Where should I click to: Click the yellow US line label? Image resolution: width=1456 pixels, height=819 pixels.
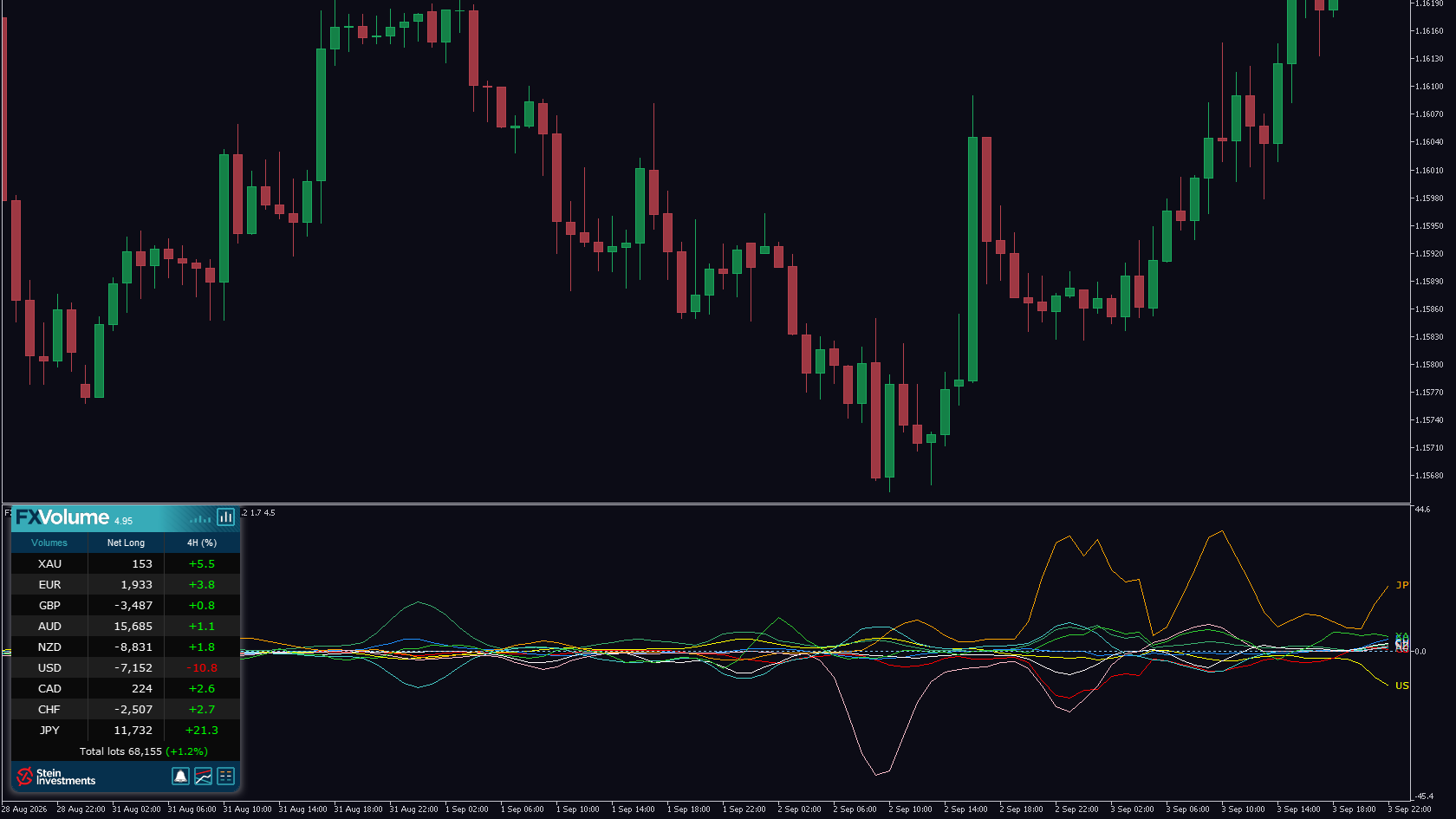(x=1402, y=686)
